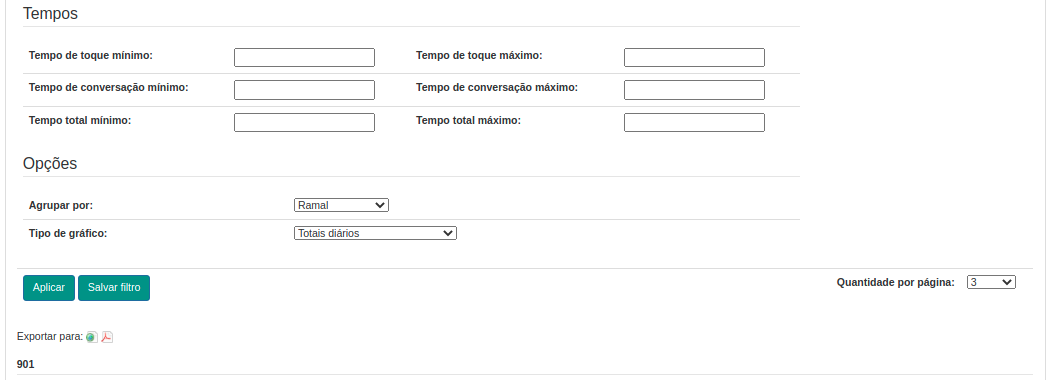Screen dimensions: 1053x380
Task: Expand the Tipo de gráfico Totais diários dropdown
Action: tap(375, 234)
